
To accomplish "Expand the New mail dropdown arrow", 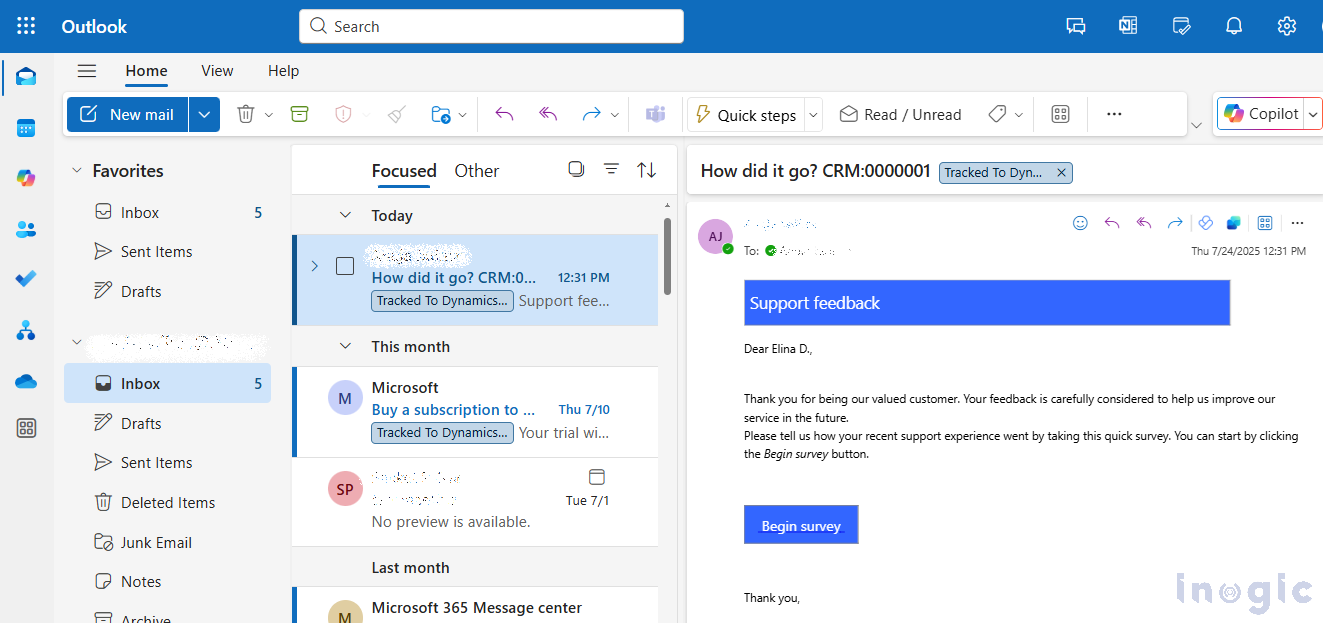I will click(204, 115).
